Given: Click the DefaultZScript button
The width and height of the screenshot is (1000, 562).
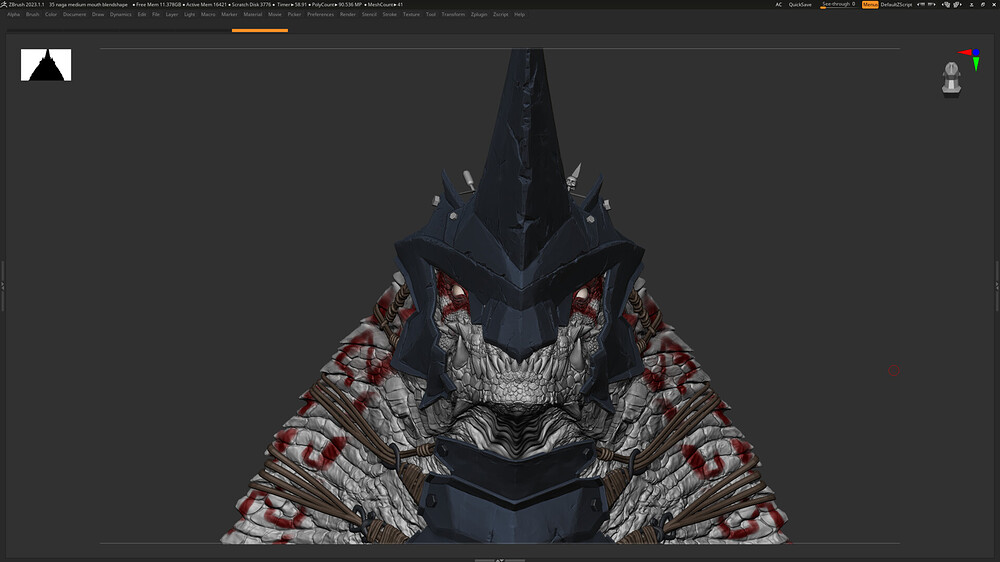Looking at the screenshot, I should [896, 5].
